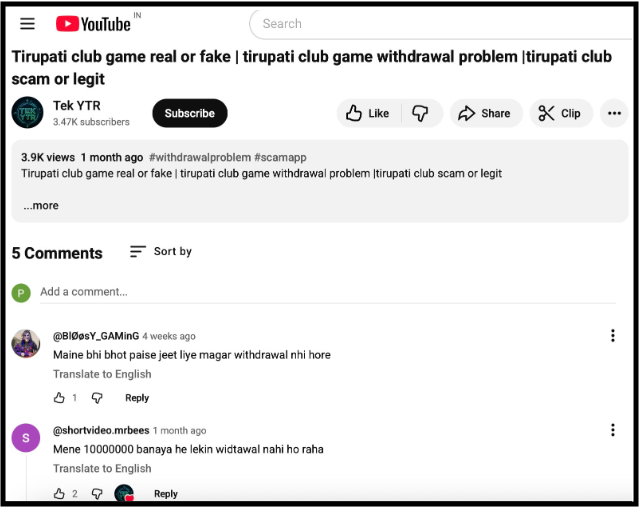The width and height of the screenshot is (640, 507).
Task: Reply to the shortvideo.mrbees comment
Action: click(x=166, y=494)
